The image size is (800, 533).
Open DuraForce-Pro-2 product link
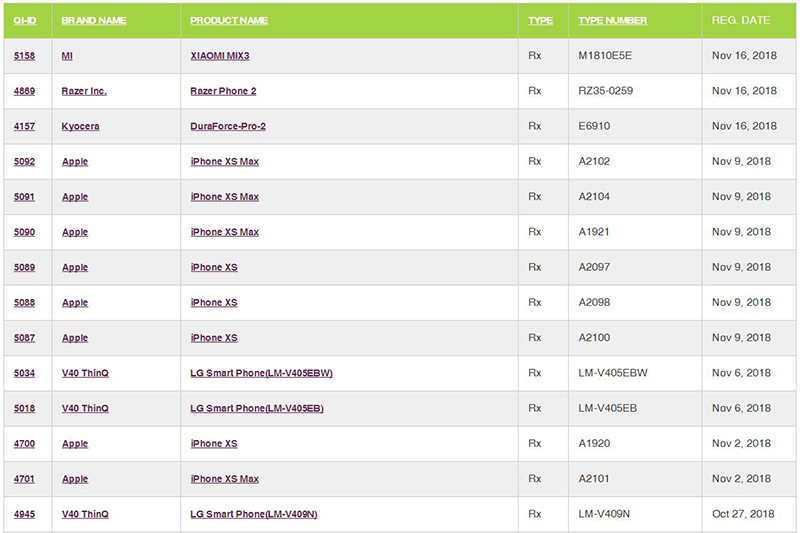[228, 126]
